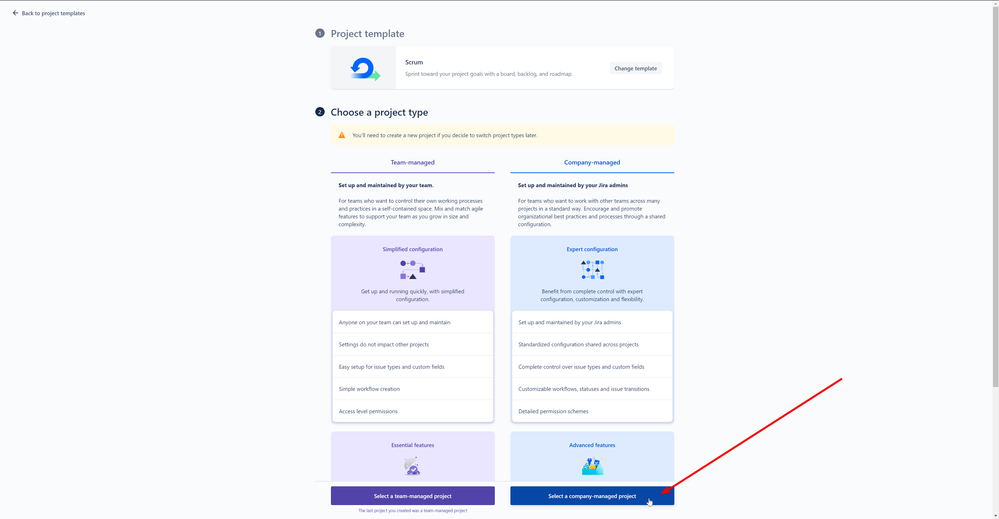
Task: Click the Scrum template name
Action: click(414, 62)
